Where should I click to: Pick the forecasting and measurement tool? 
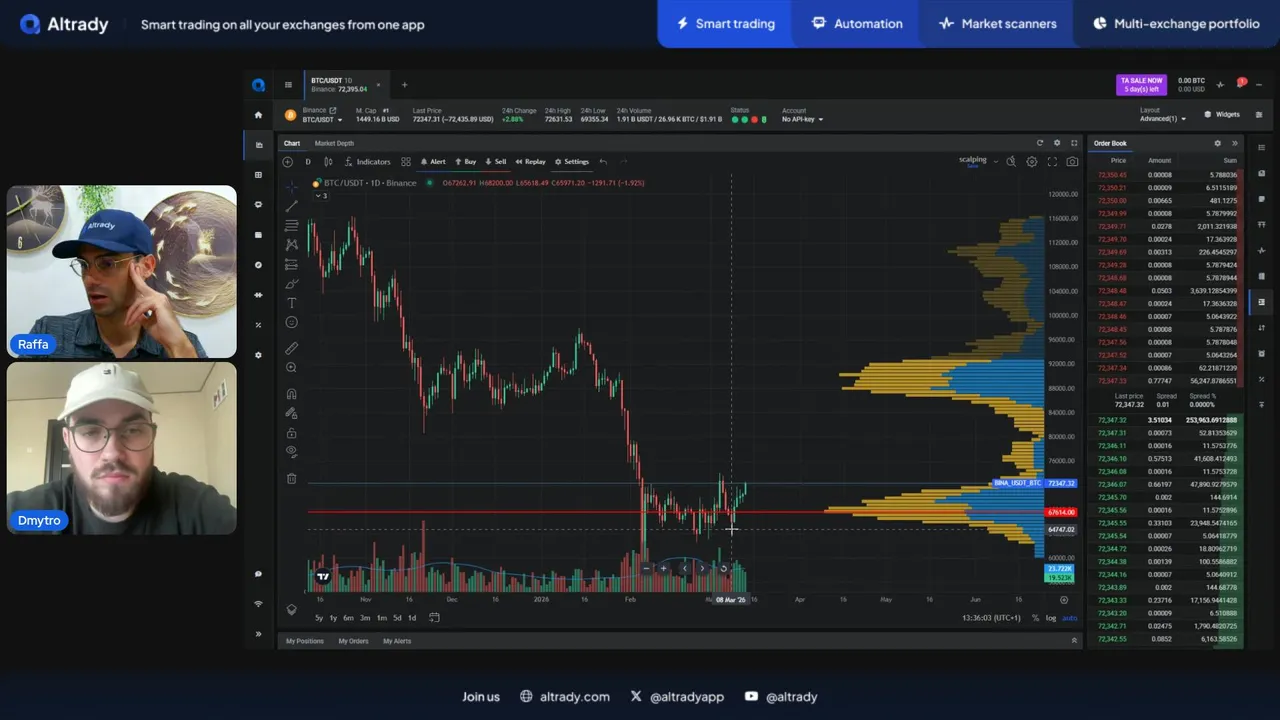point(291,264)
